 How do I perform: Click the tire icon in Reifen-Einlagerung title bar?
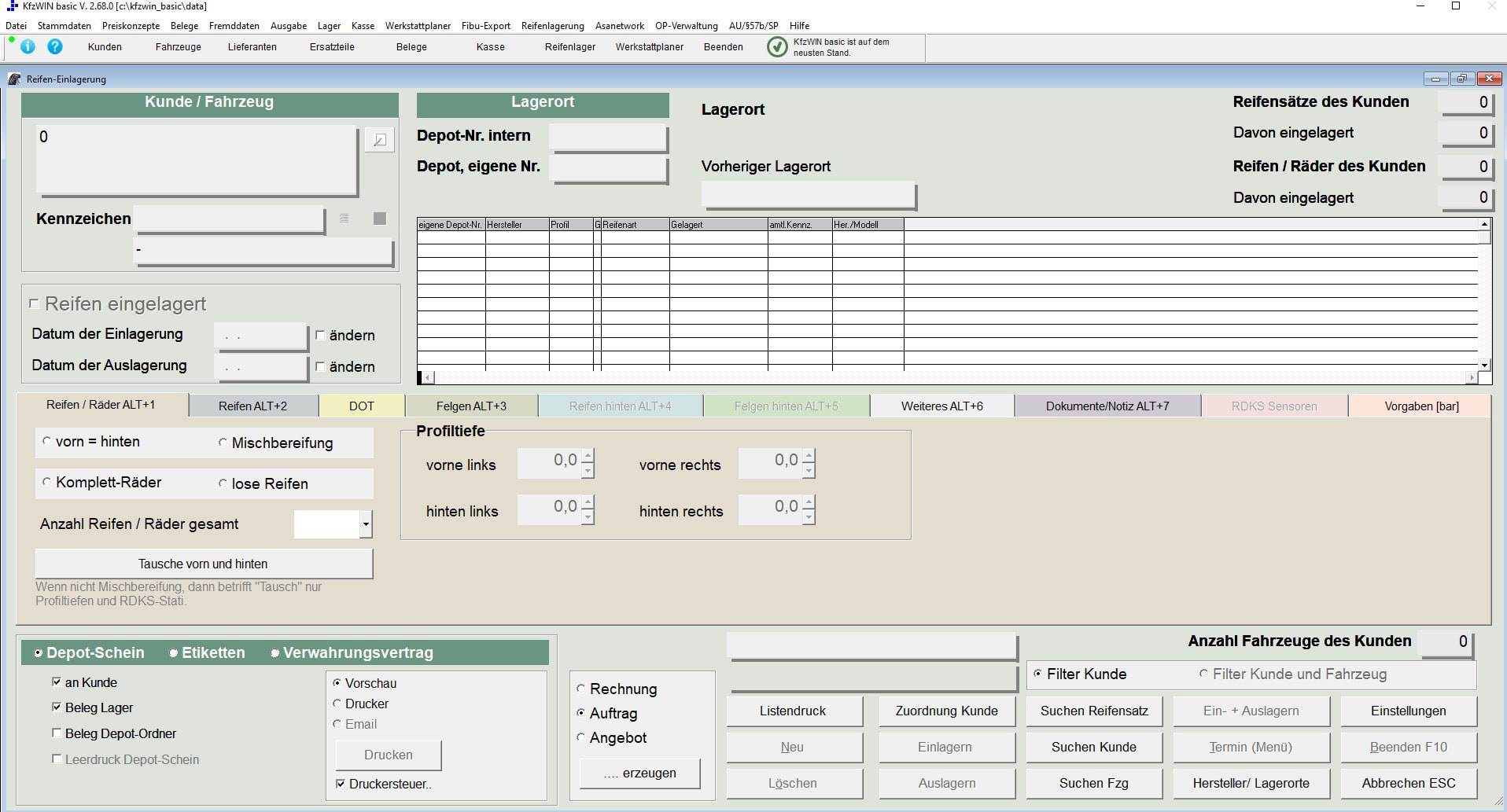tap(14, 79)
